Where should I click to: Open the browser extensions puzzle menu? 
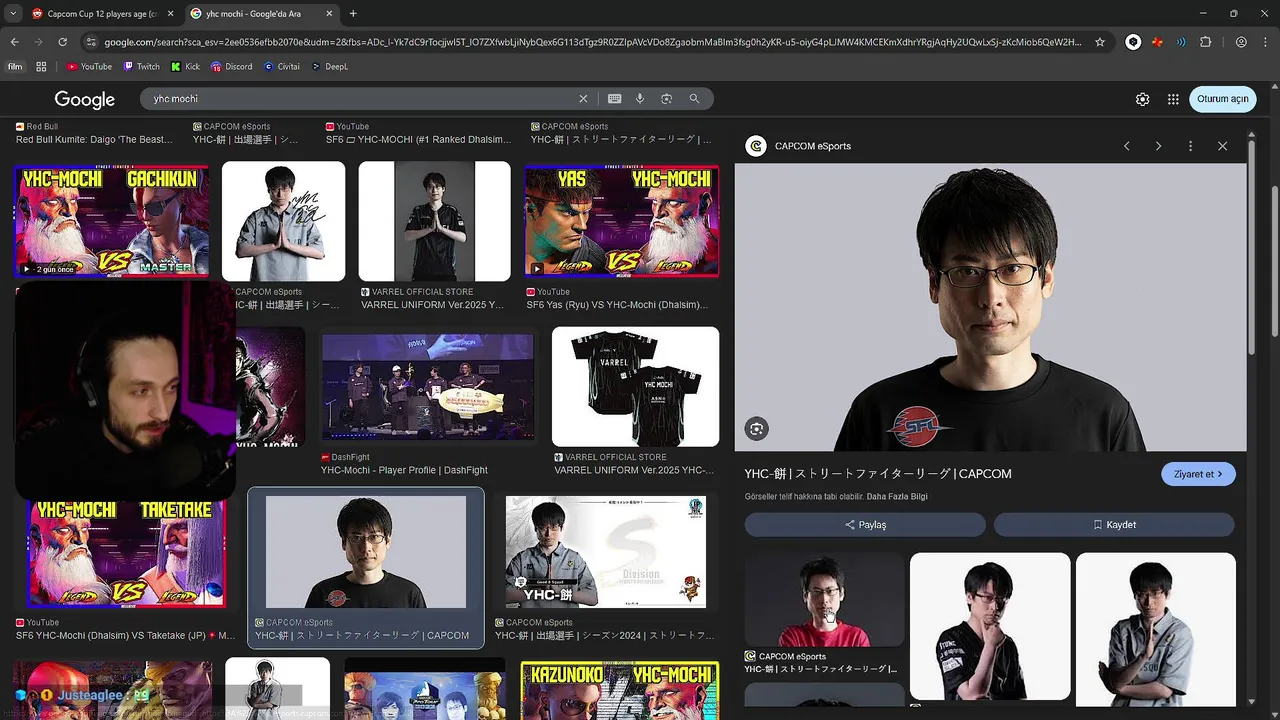pyautogui.click(x=1205, y=42)
